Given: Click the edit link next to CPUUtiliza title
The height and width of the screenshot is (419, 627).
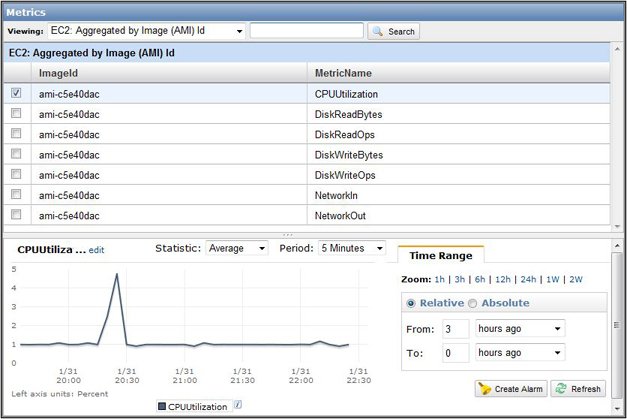Looking at the screenshot, I should (x=96, y=250).
